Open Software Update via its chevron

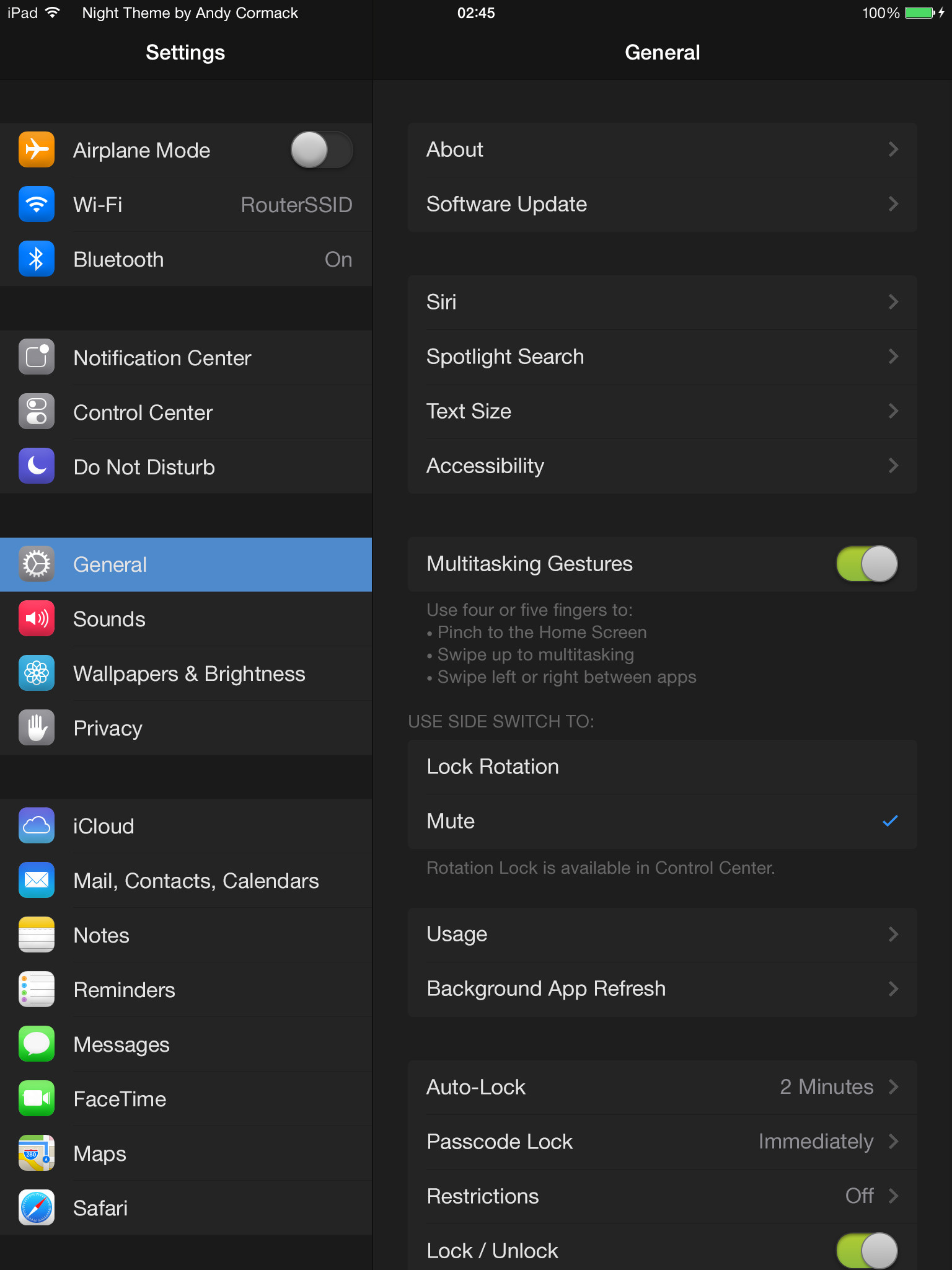[893, 204]
